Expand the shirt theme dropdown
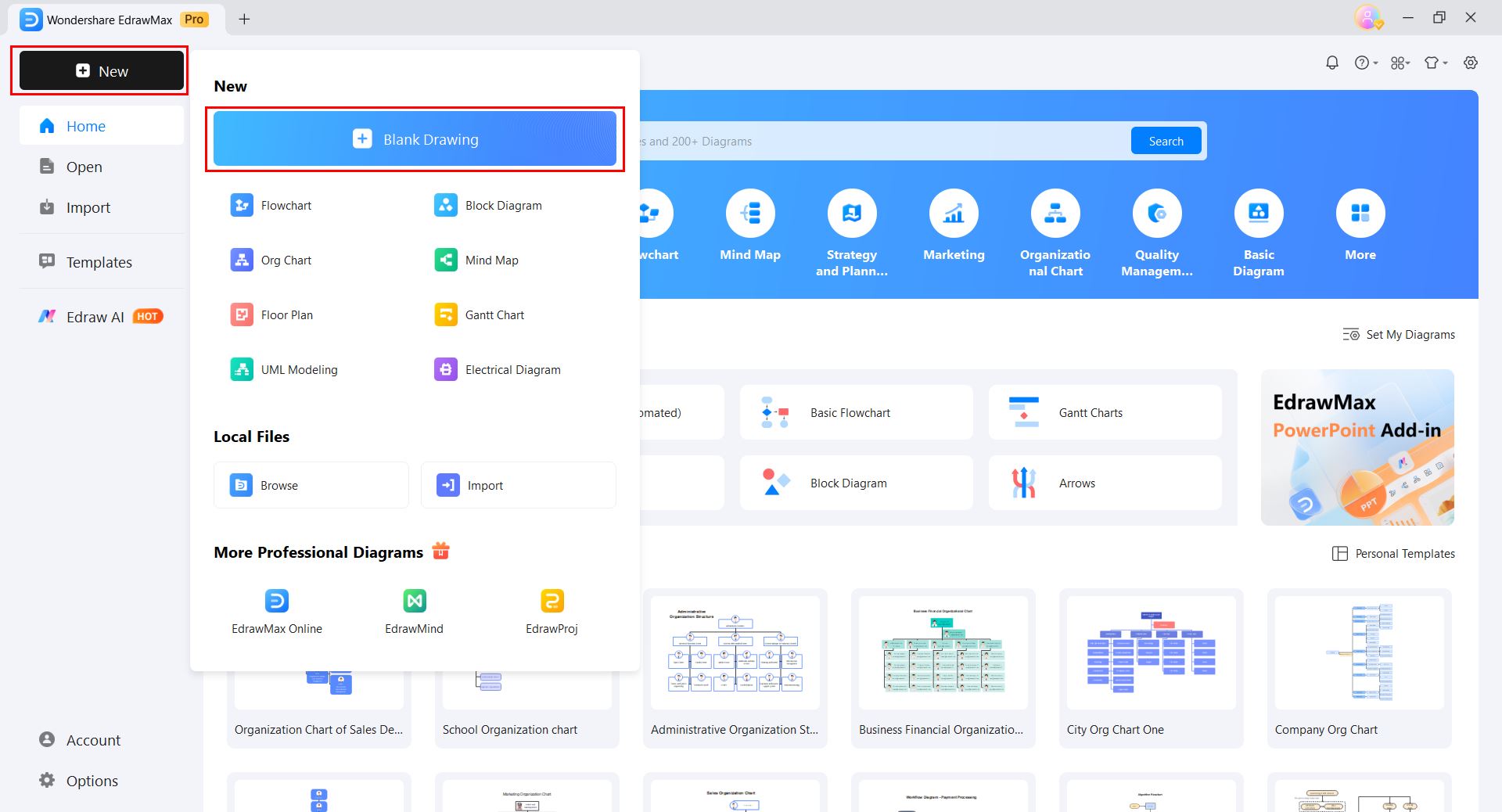 point(1436,63)
